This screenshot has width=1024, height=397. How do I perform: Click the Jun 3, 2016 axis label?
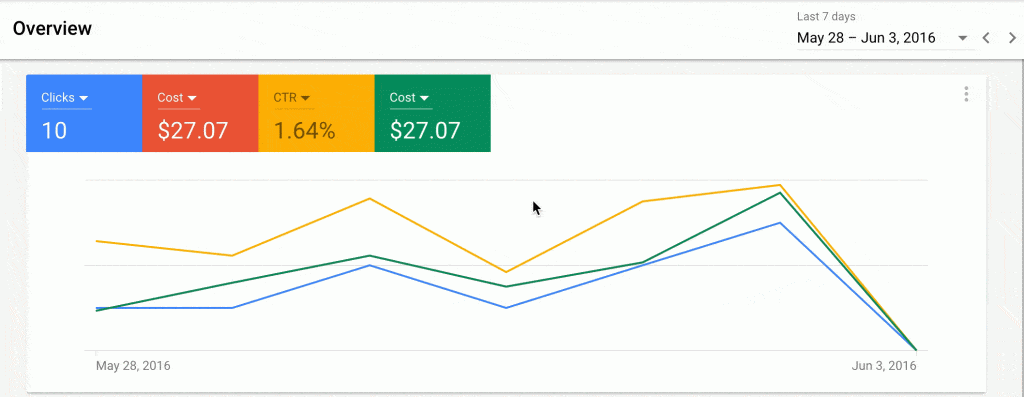point(884,366)
